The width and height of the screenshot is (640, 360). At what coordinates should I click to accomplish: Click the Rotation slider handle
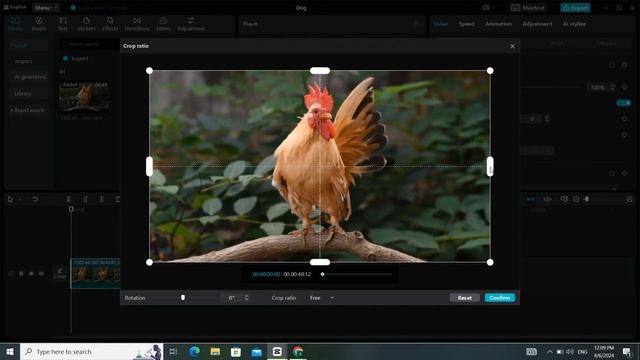point(183,298)
